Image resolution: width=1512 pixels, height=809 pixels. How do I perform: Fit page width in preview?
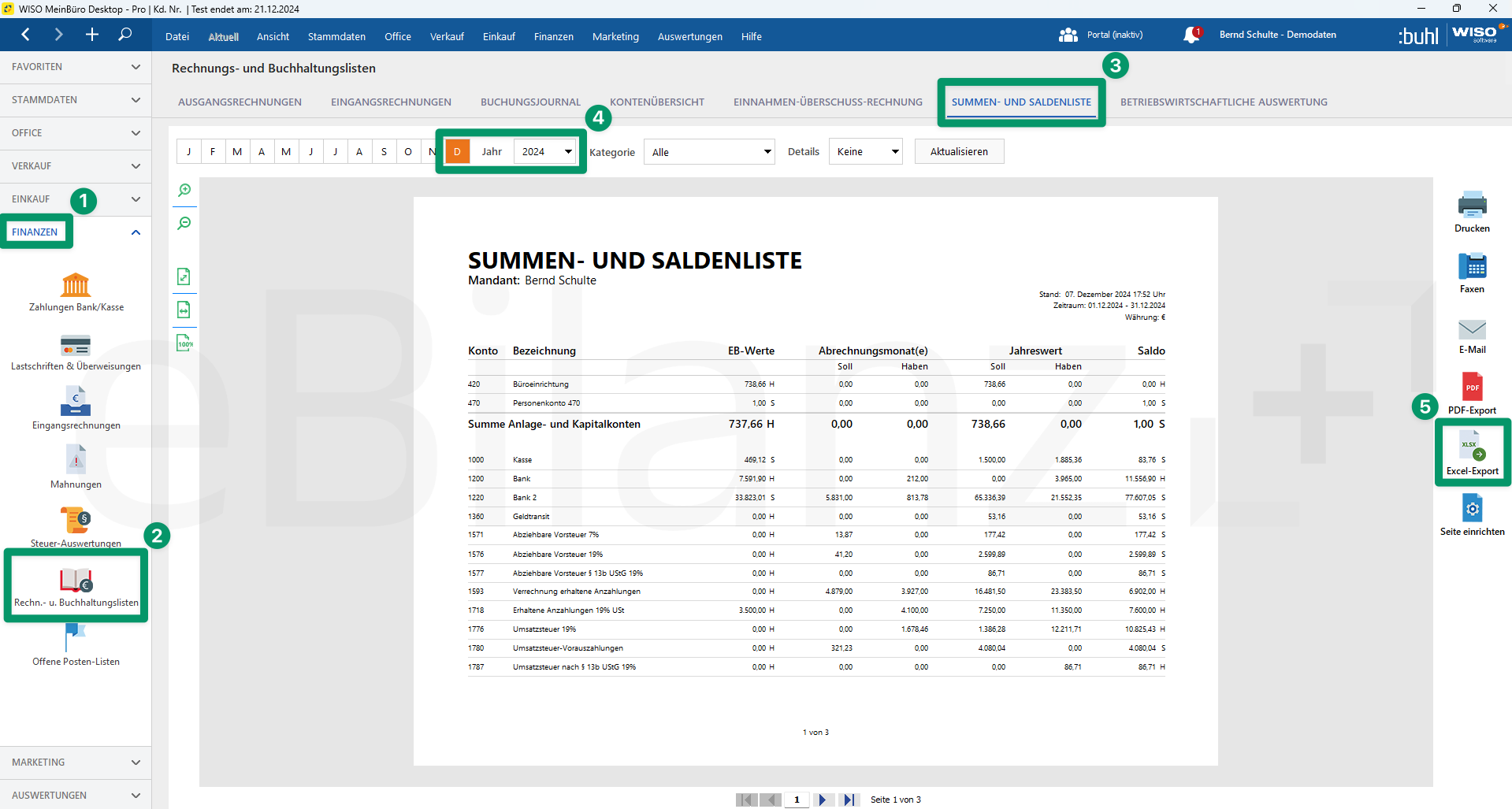(x=184, y=310)
